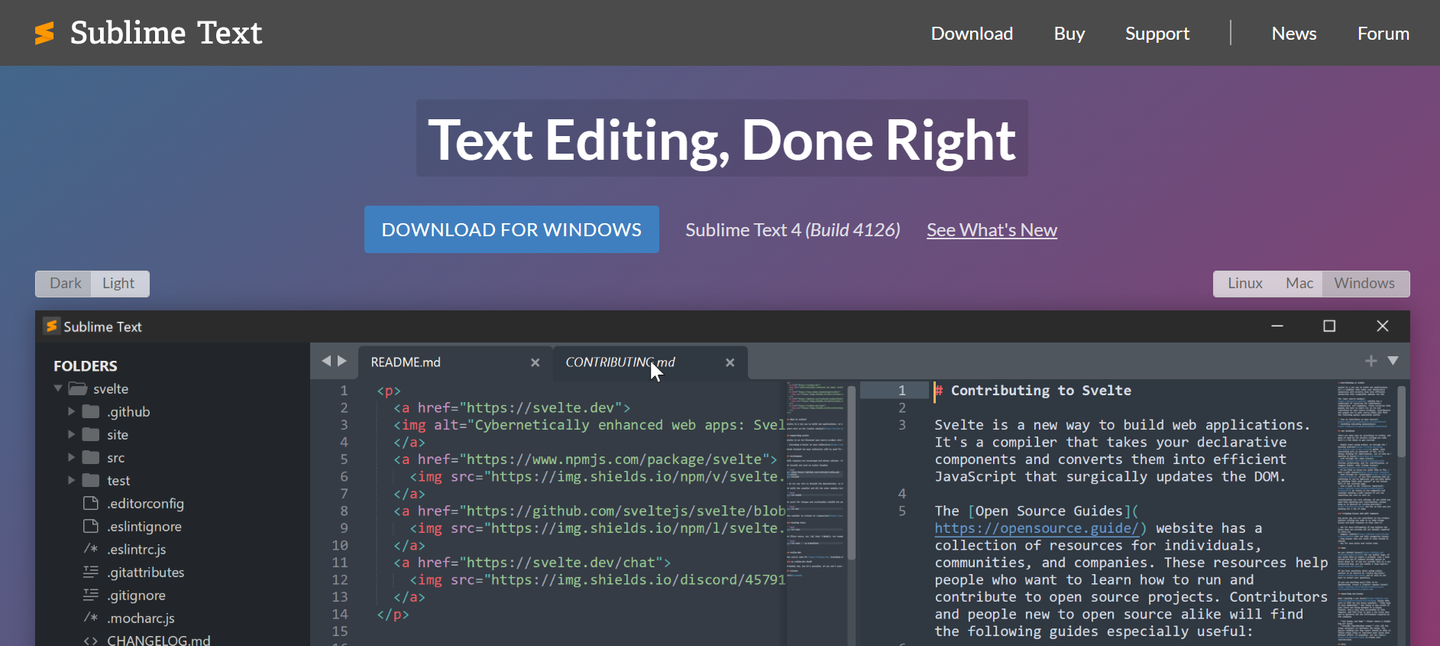Click the site folder icon
The width and height of the screenshot is (1440, 646).
[x=91, y=434]
